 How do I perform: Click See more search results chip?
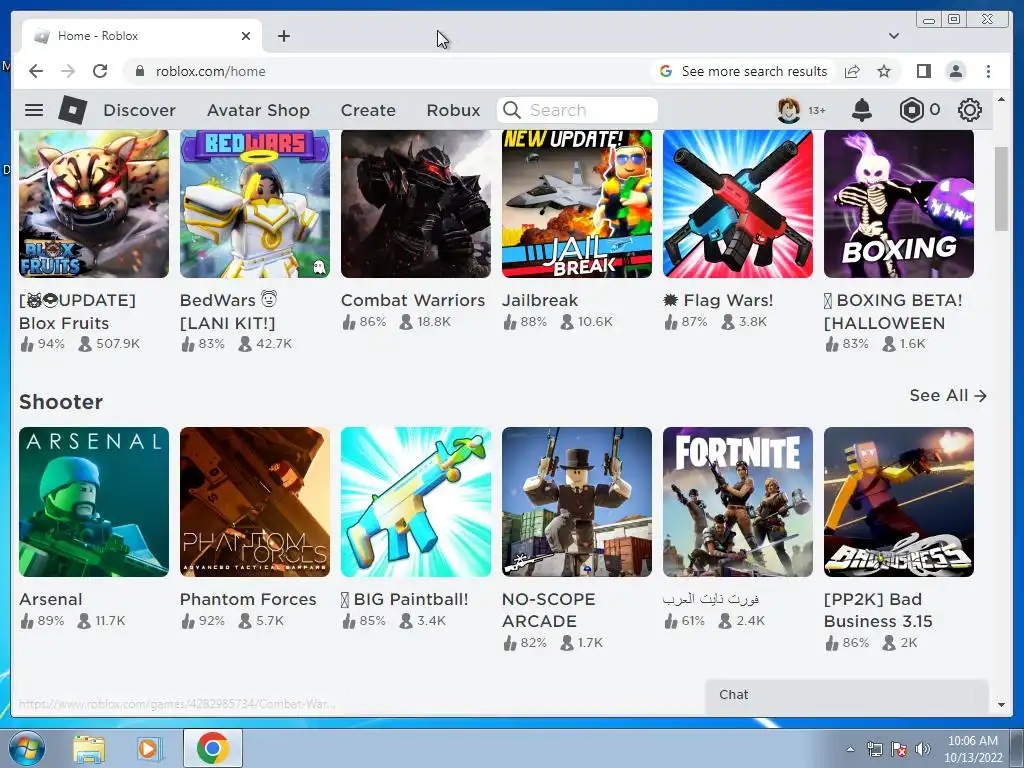[x=744, y=71]
